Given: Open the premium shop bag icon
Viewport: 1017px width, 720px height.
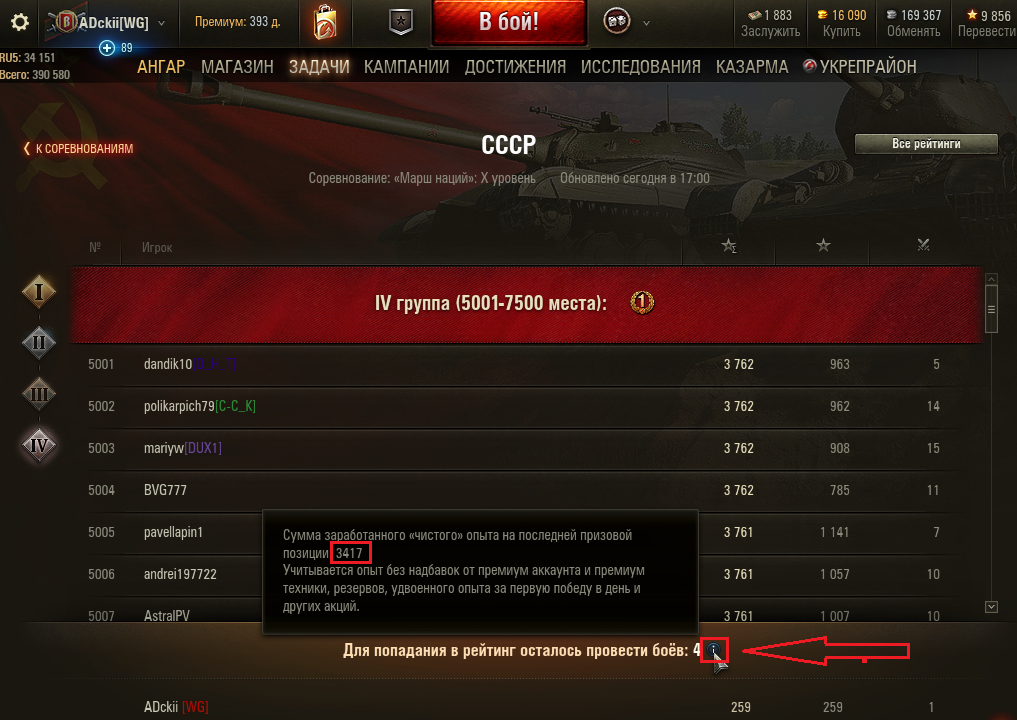Looking at the screenshot, I should [x=324, y=23].
